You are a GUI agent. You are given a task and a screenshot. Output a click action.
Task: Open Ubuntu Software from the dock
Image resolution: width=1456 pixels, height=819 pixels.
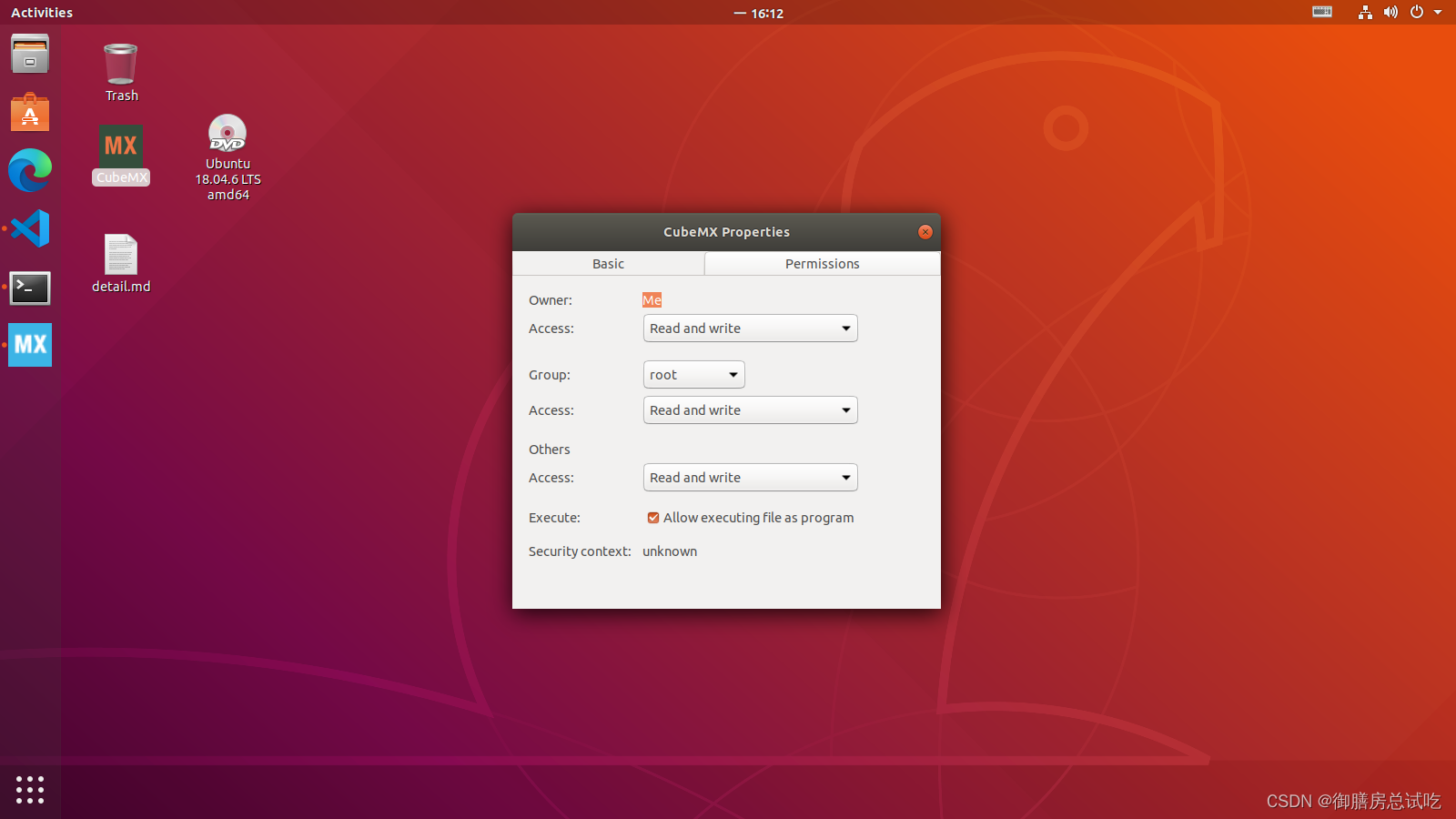pos(30,112)
